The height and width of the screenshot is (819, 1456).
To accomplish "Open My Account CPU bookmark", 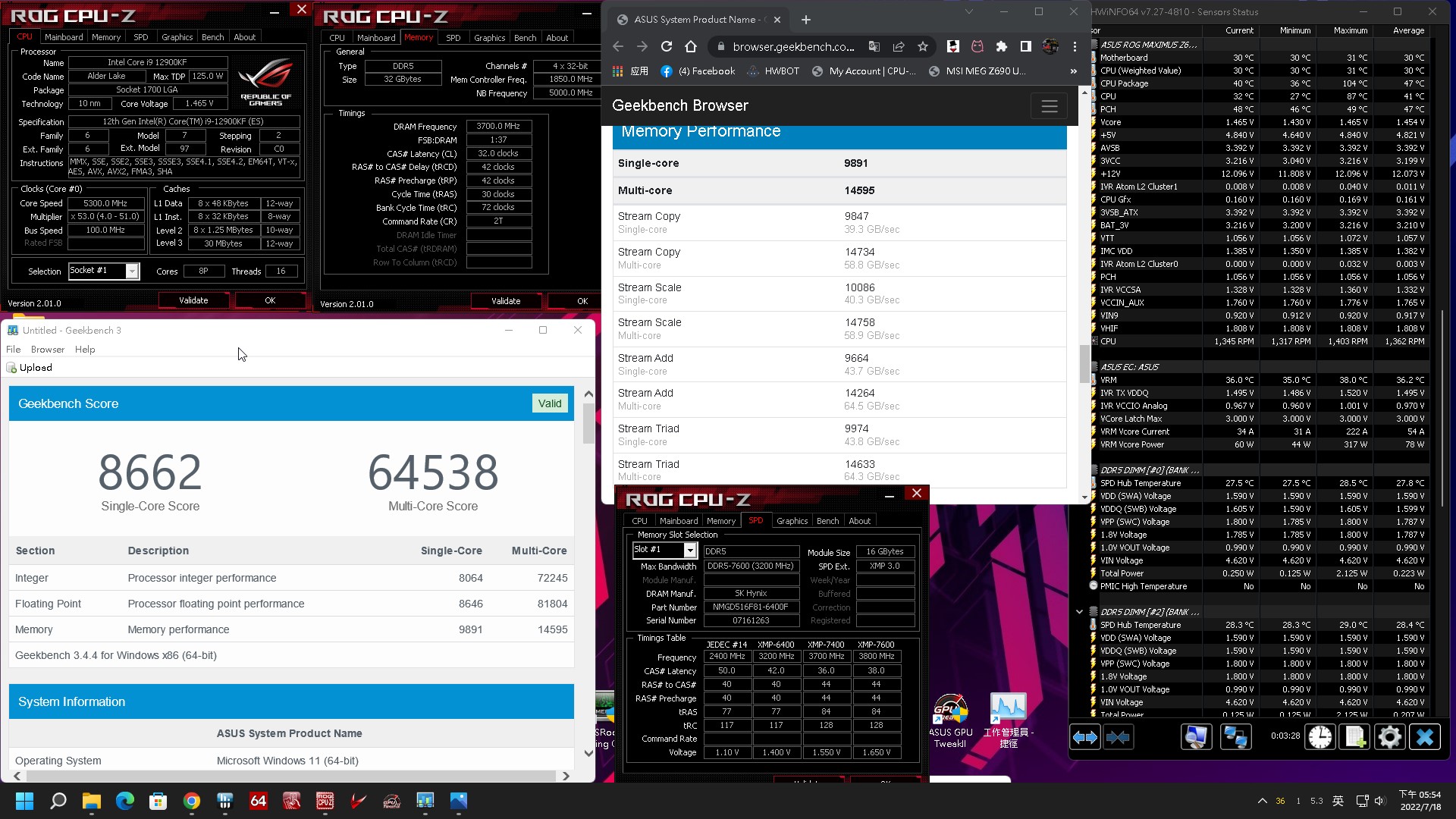I will [864, 71].
